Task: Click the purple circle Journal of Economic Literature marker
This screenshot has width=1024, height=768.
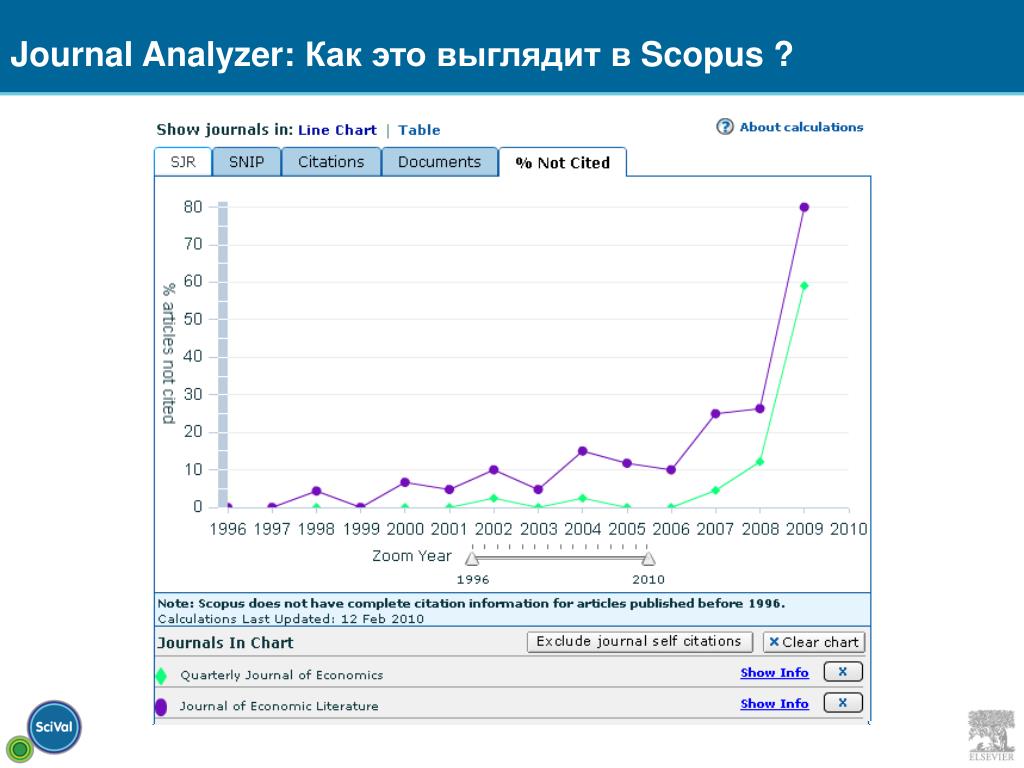Action: click(161, 707)
